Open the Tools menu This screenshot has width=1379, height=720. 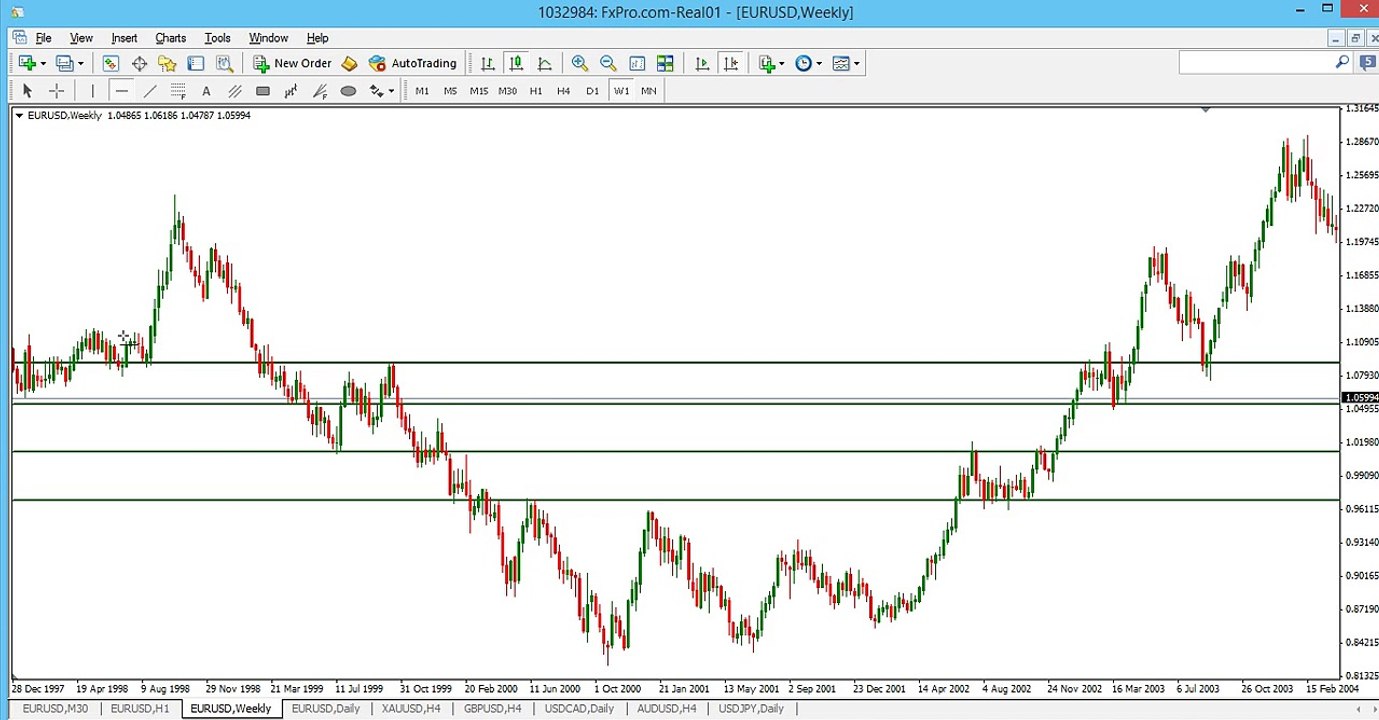click(x=217, y=38)
